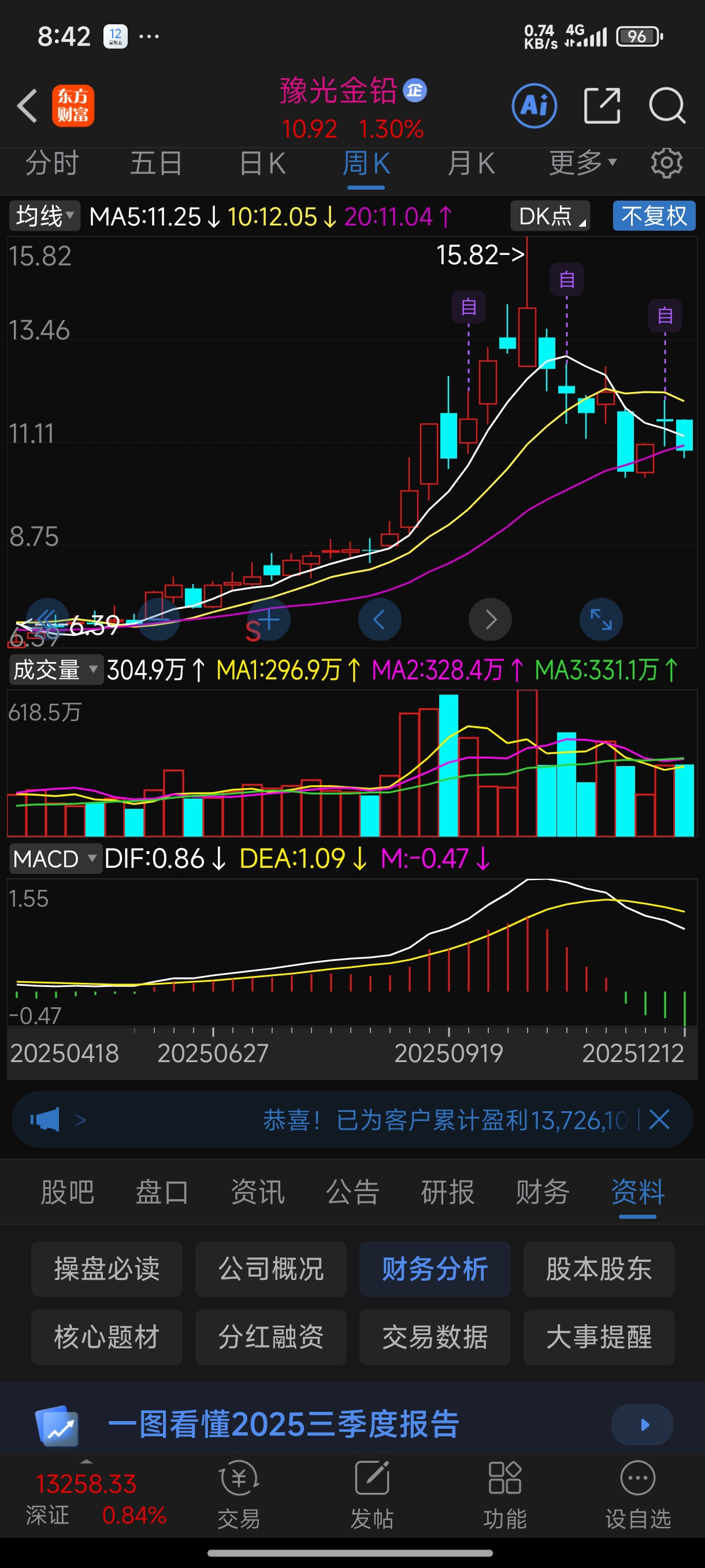The image size is (705, 1568).
Task: Tap the 恭喜 客户累计盈利 banner text
Action: click(444, 1119)
